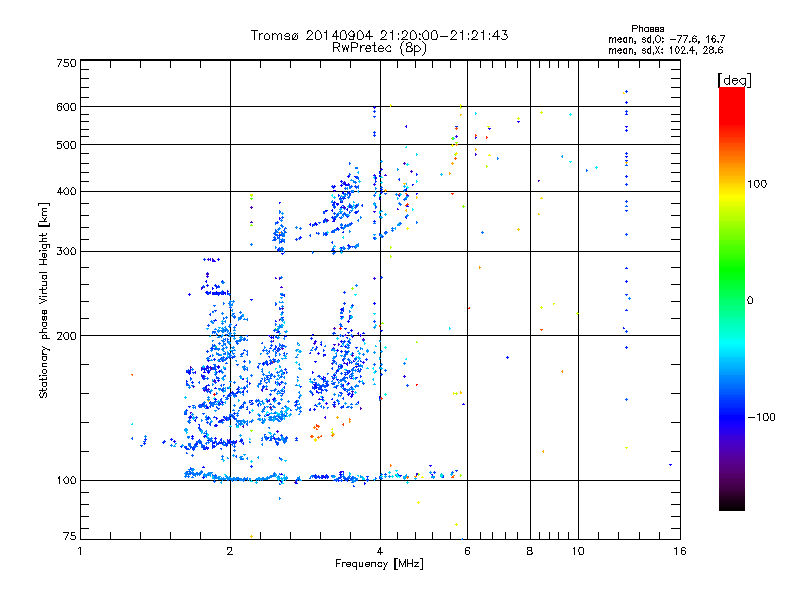This screenshot has height=600, width=800.
Task: Click the x-axis label '2'
Action: (x=230, y=551)
